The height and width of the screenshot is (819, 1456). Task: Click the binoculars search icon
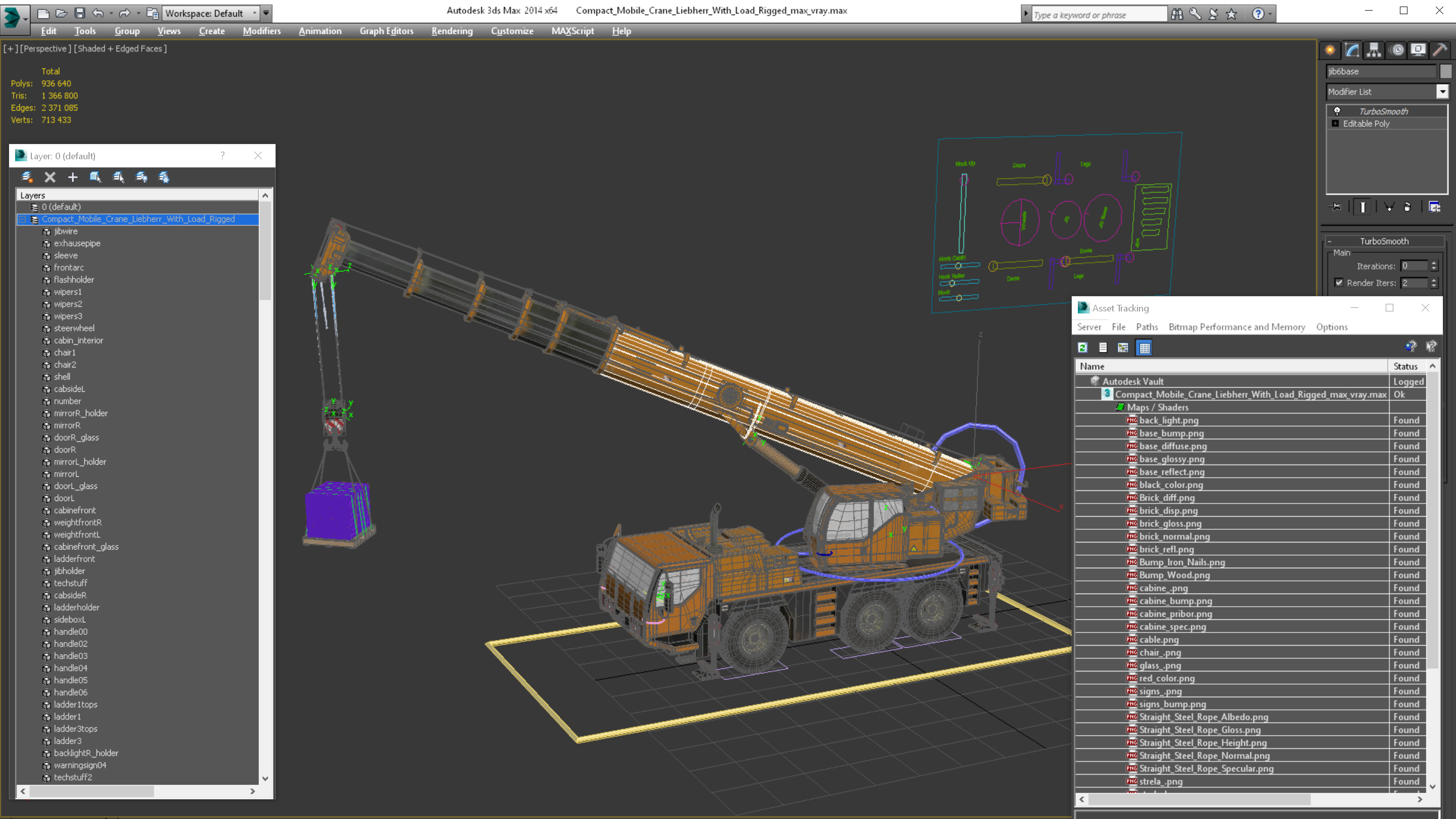(1177, 14)
